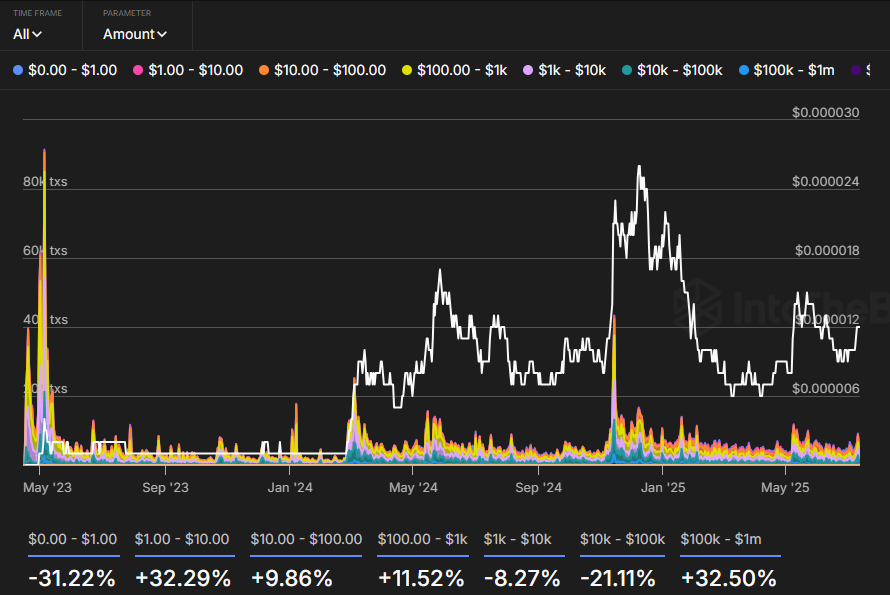The height and width of the screenshot is (595, 890).
Task: Select the $100.00 - $1k summary tab
Action: (422, 539)
